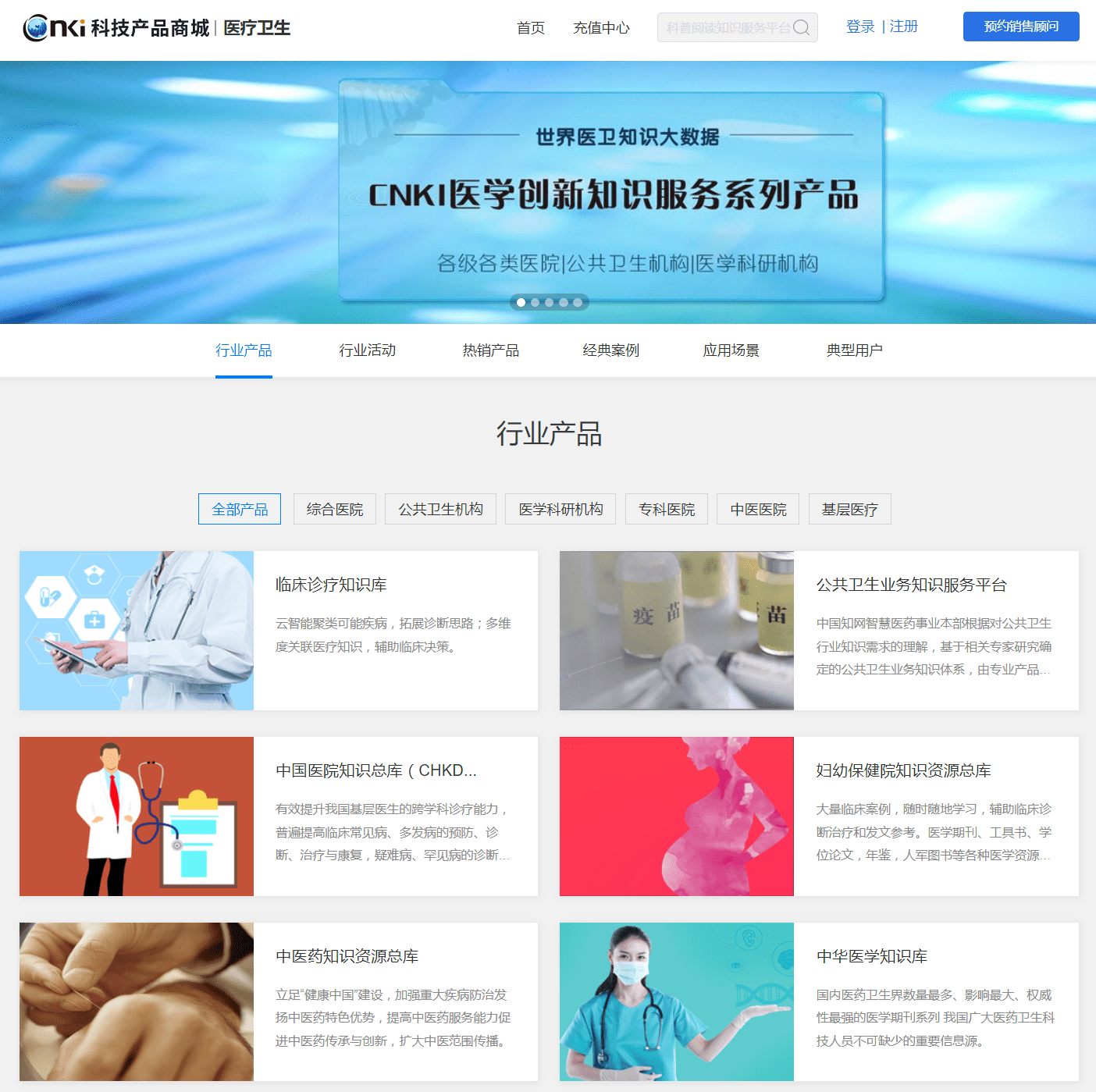Filter by 医学科研机构
Screen dimensions: 1096x1092
tap(560, 509)
